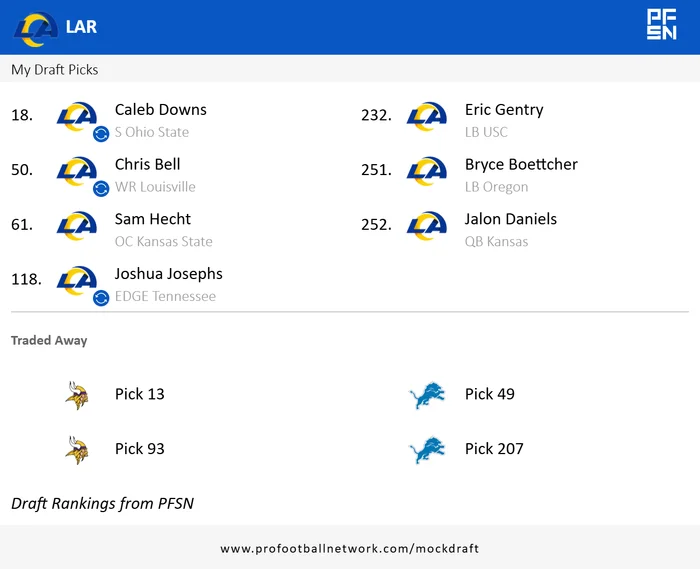
Task: Click the My Draft Picks heading
Action: point(54,70)
